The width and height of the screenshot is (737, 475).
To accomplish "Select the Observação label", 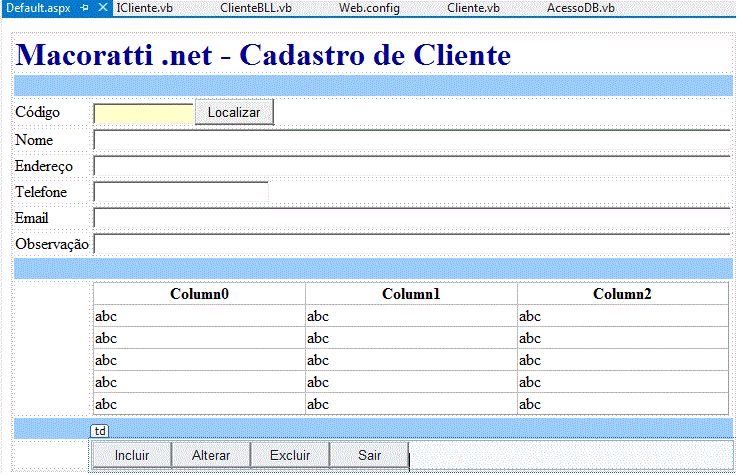I will pyautogui.click(x=52, y=244).
